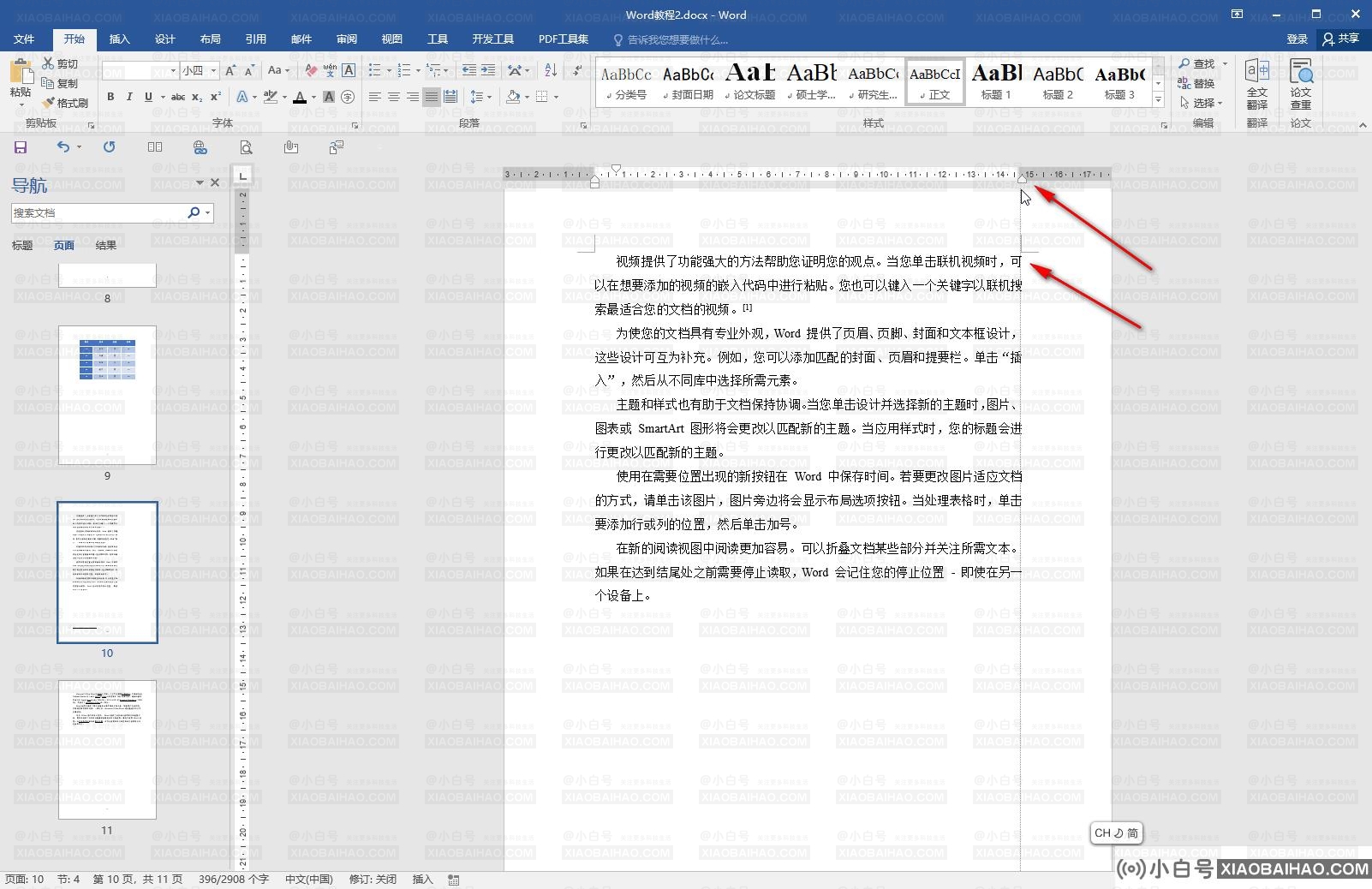Click the redo/repeat arrow in quick toolbar

pyautogui.click(x=109, y=147)
